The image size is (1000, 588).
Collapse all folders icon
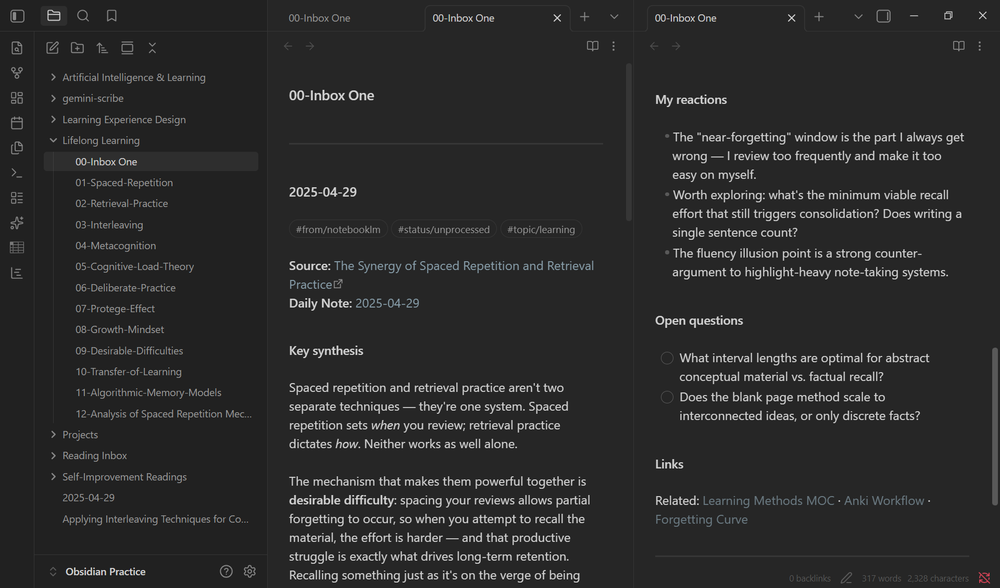pos(152,48)
